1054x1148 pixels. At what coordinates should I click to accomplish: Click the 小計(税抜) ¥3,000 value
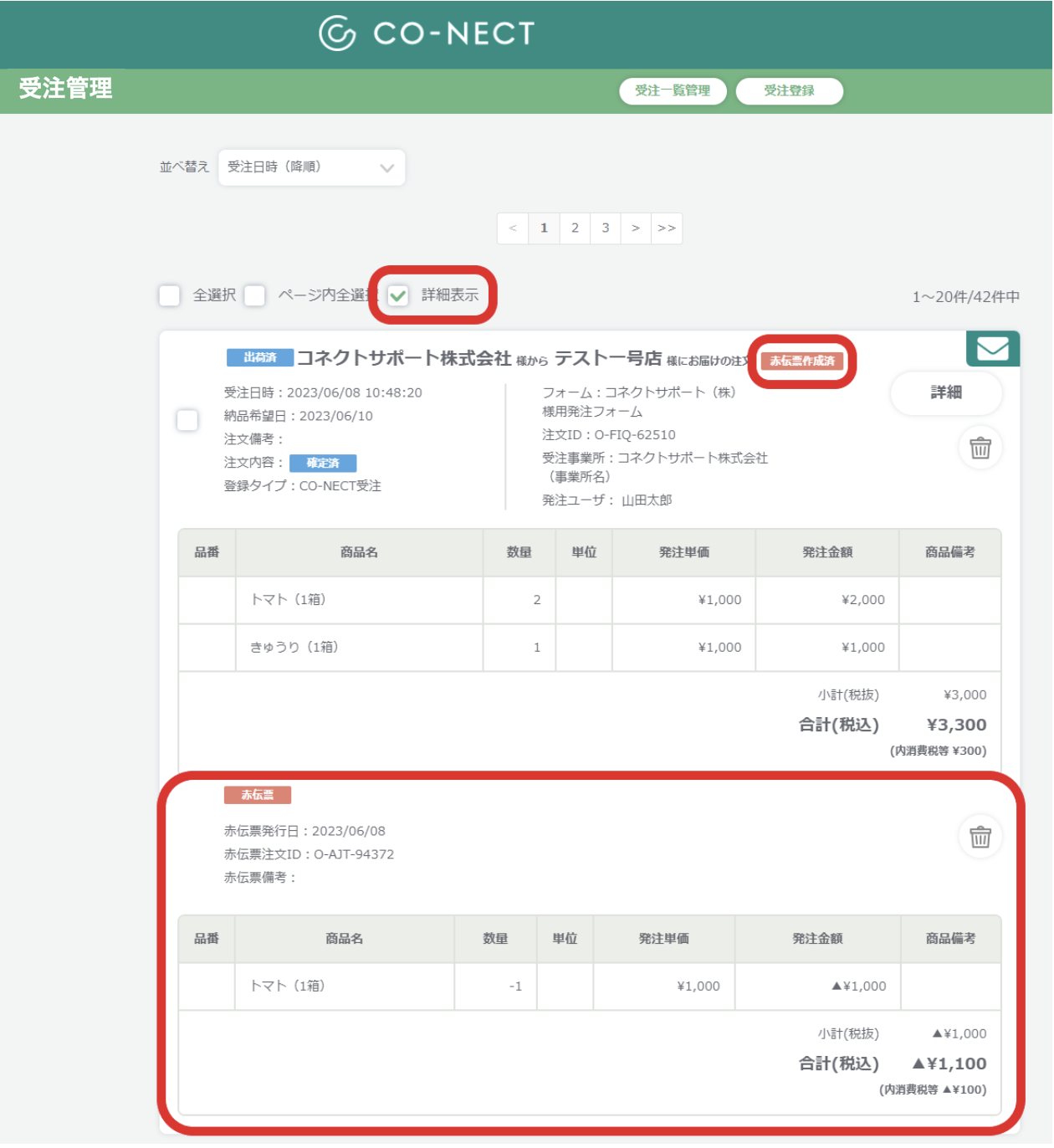965,695
